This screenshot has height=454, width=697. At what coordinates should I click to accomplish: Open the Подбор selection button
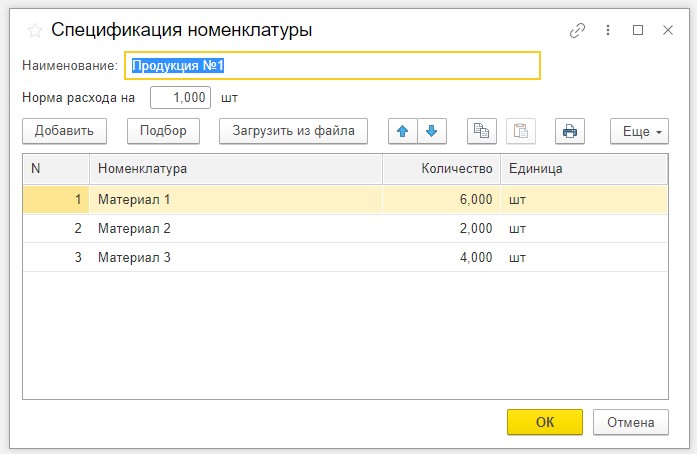163,131
